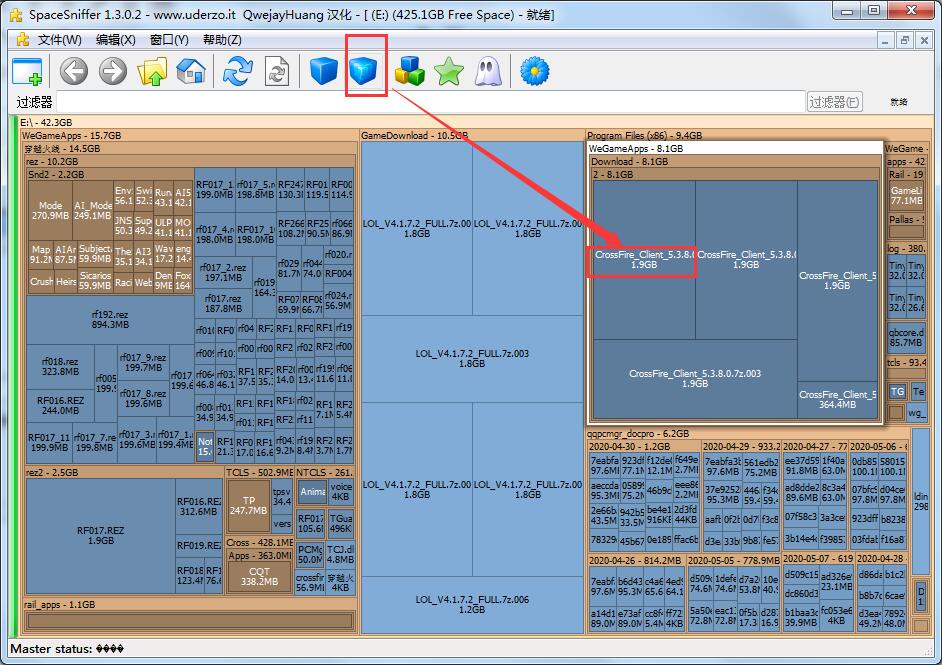Click the 过滤器(F) button
Screen dimensions: 942x665
click(x=834, y=102)
